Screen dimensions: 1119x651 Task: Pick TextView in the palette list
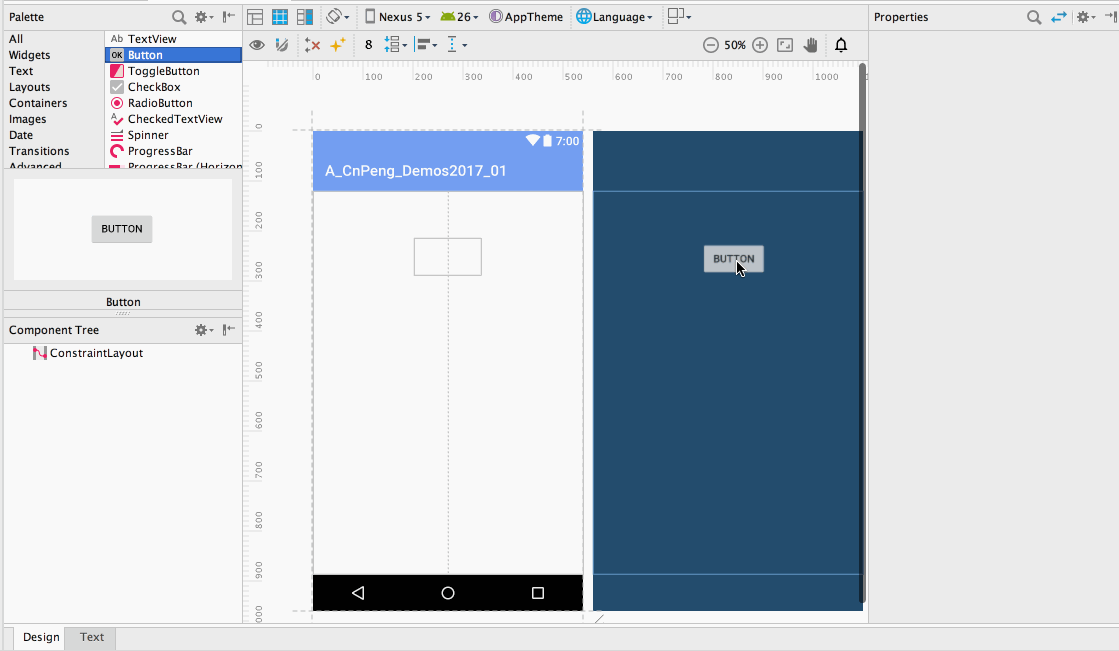173,39
